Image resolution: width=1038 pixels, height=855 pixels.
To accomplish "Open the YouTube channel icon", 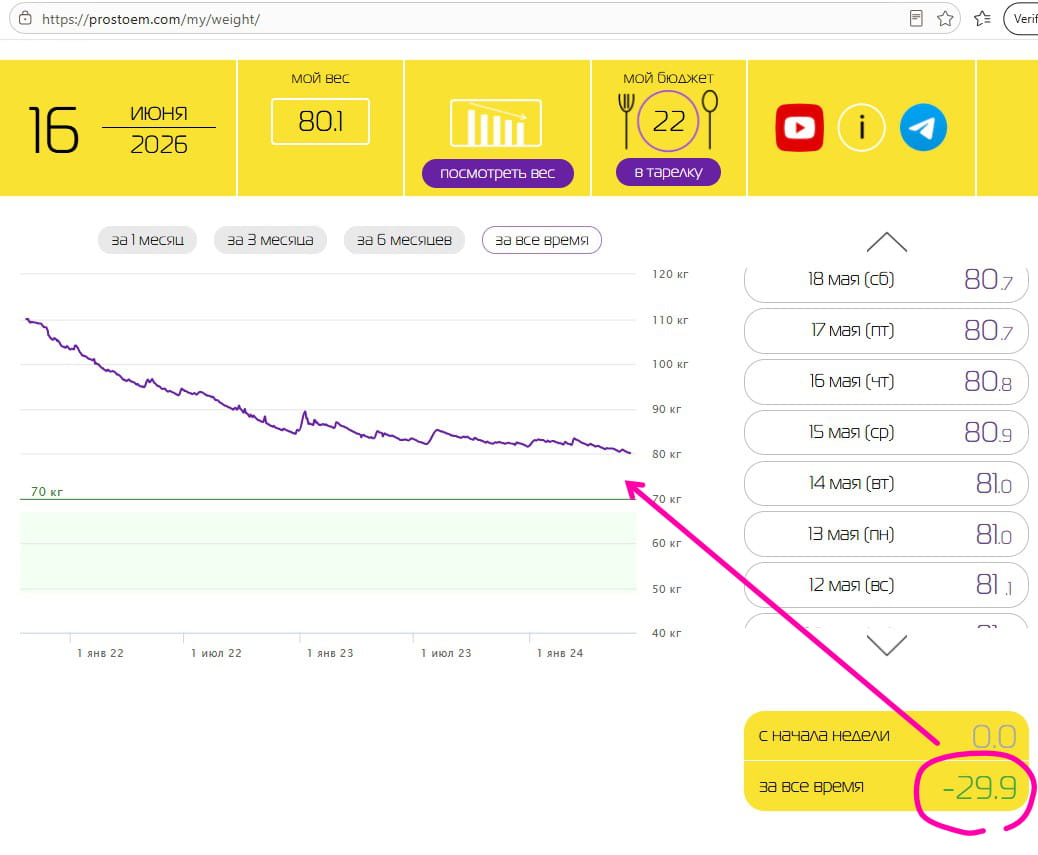I will 799,128.
